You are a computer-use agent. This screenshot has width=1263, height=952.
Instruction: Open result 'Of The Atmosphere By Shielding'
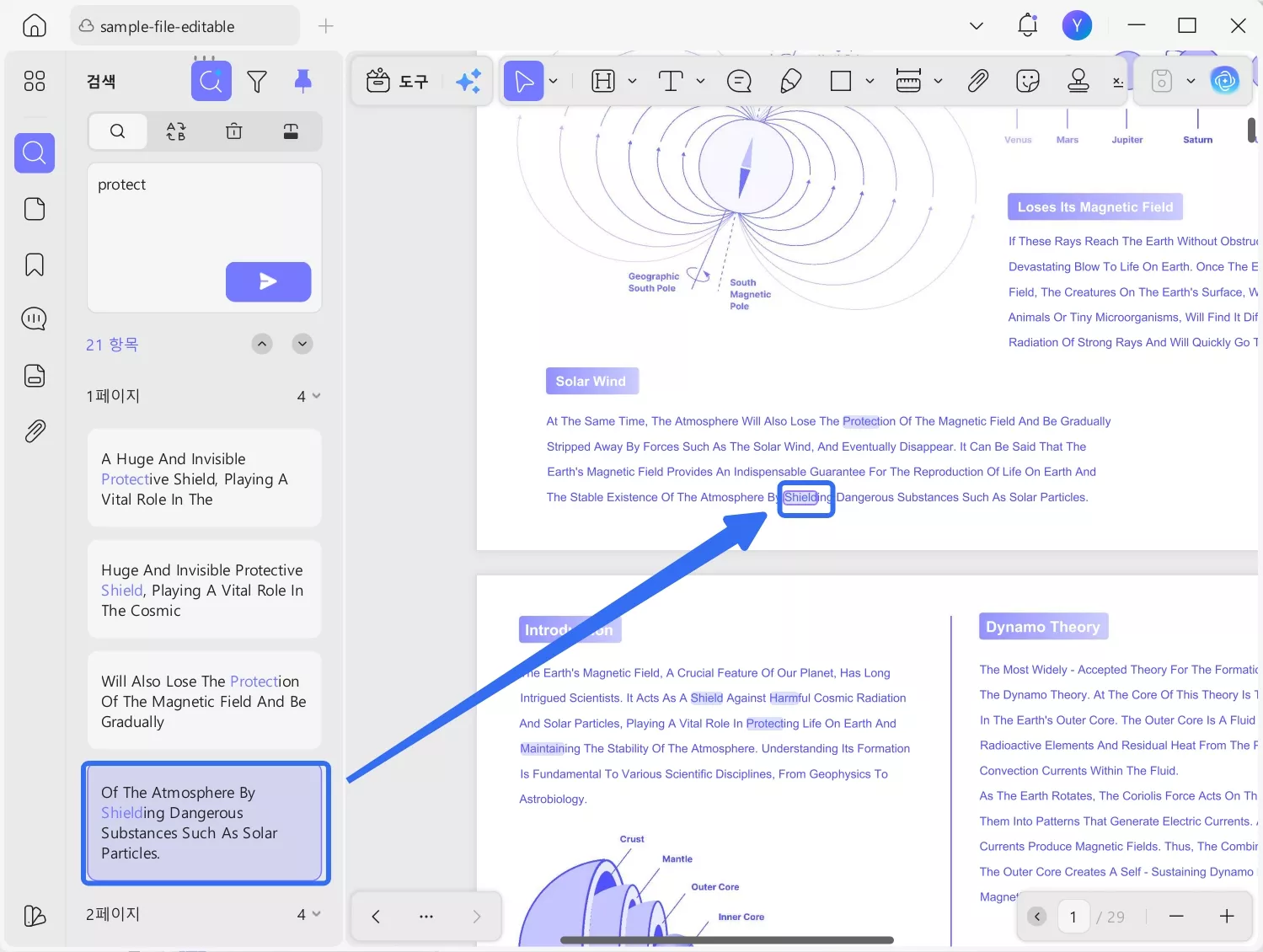point(205,823)
